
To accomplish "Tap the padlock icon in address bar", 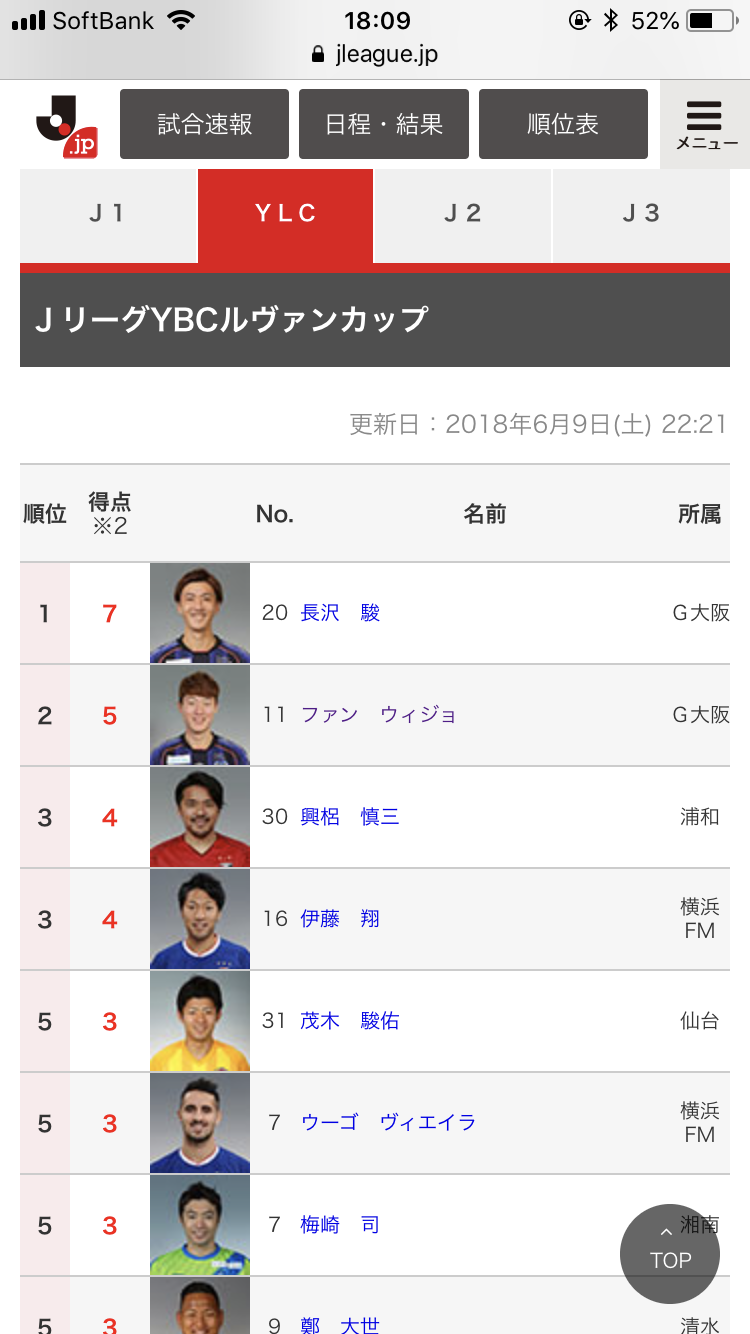I will (x=319, y=55).
